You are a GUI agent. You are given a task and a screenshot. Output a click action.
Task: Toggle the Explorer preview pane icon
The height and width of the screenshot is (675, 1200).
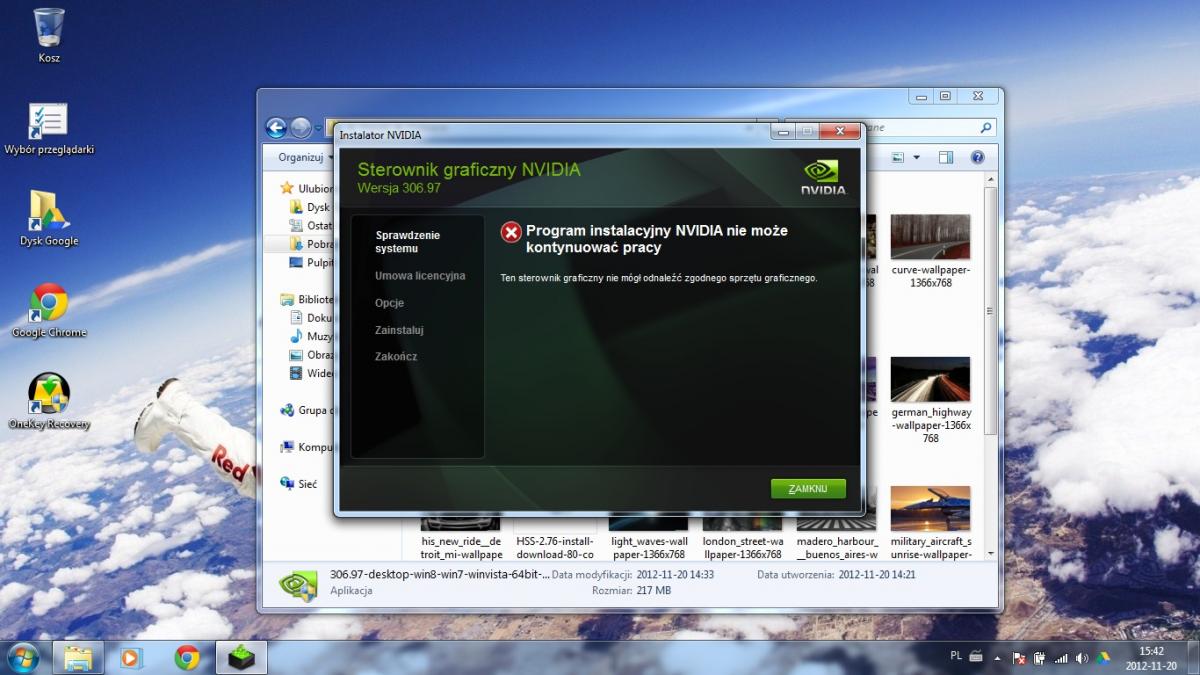tap(946, 157)
